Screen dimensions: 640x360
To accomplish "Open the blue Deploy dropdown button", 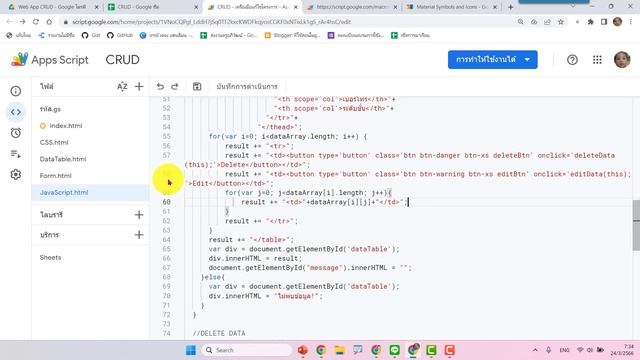I will (x=492, y=60).
